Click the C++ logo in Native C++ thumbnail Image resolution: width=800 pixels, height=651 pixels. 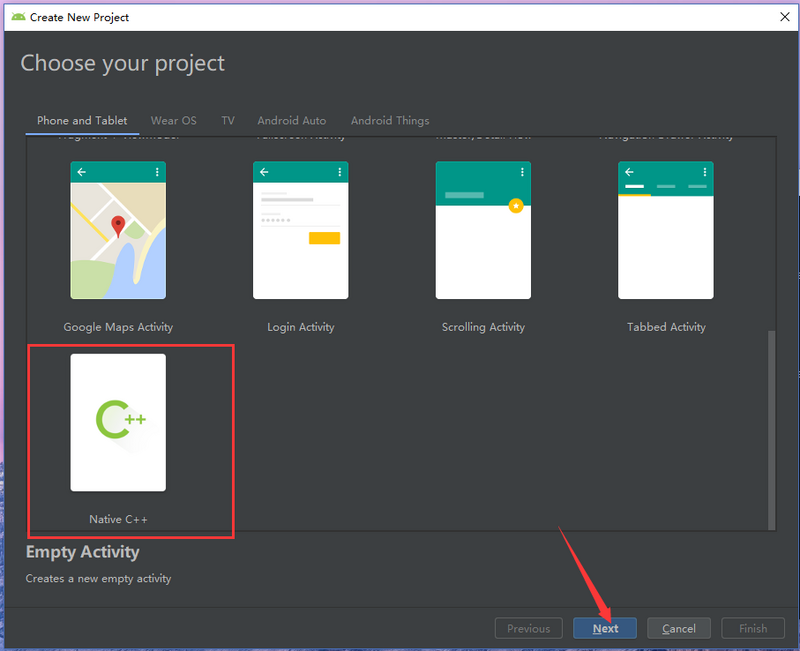120,419
